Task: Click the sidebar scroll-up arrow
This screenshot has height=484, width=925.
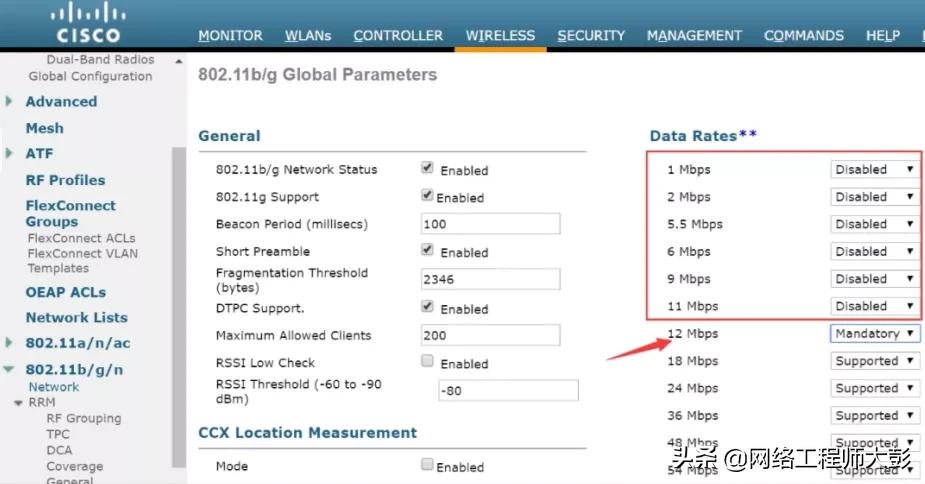Action: pyautogui.click(x=179, y=61)
